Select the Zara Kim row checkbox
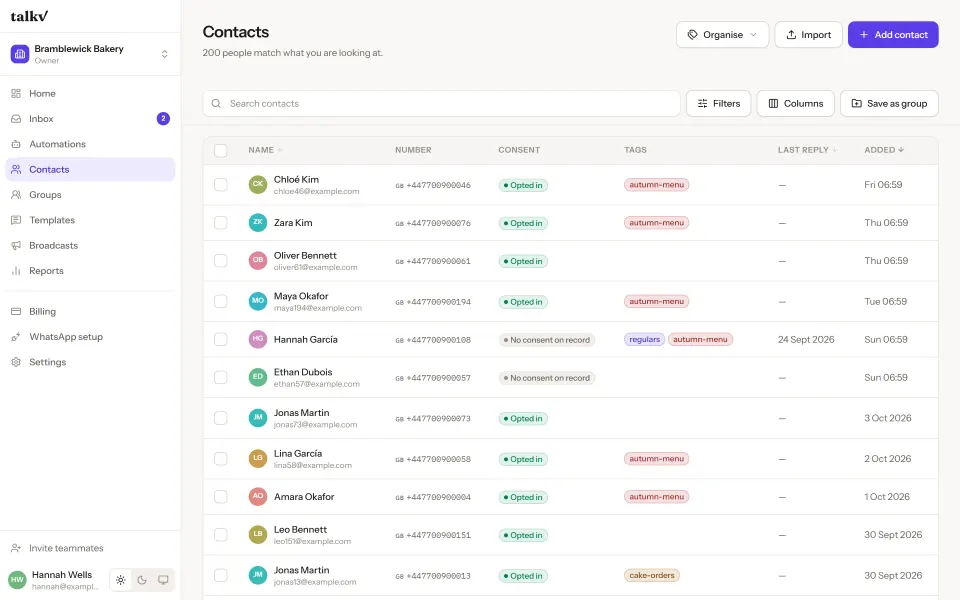The image size is (960, 600). click(220, 223)
